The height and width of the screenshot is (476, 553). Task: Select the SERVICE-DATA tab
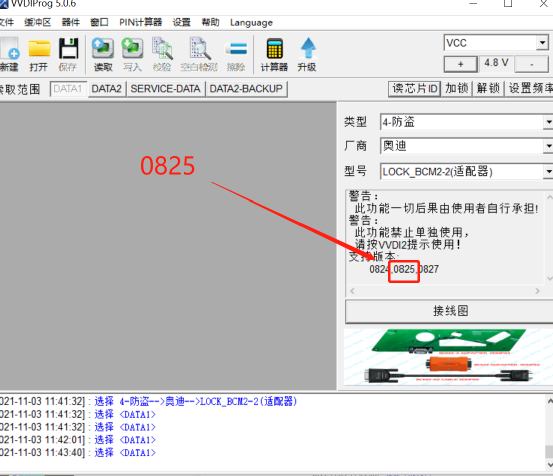[x=165, y=89]
